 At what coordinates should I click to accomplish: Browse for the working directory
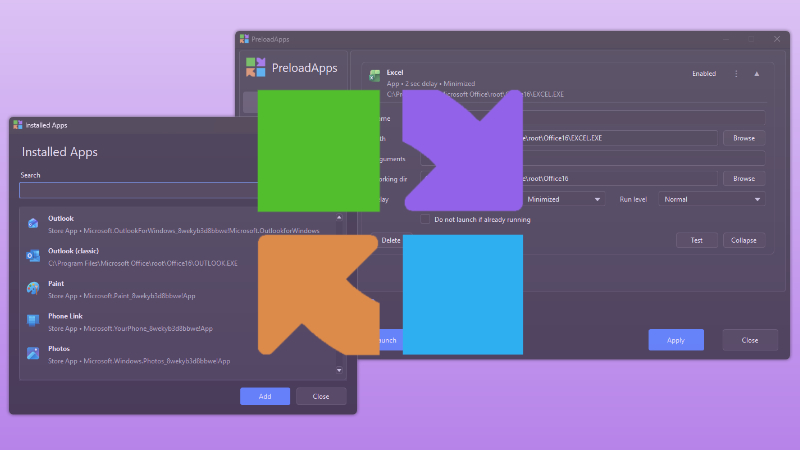(744, 179)
